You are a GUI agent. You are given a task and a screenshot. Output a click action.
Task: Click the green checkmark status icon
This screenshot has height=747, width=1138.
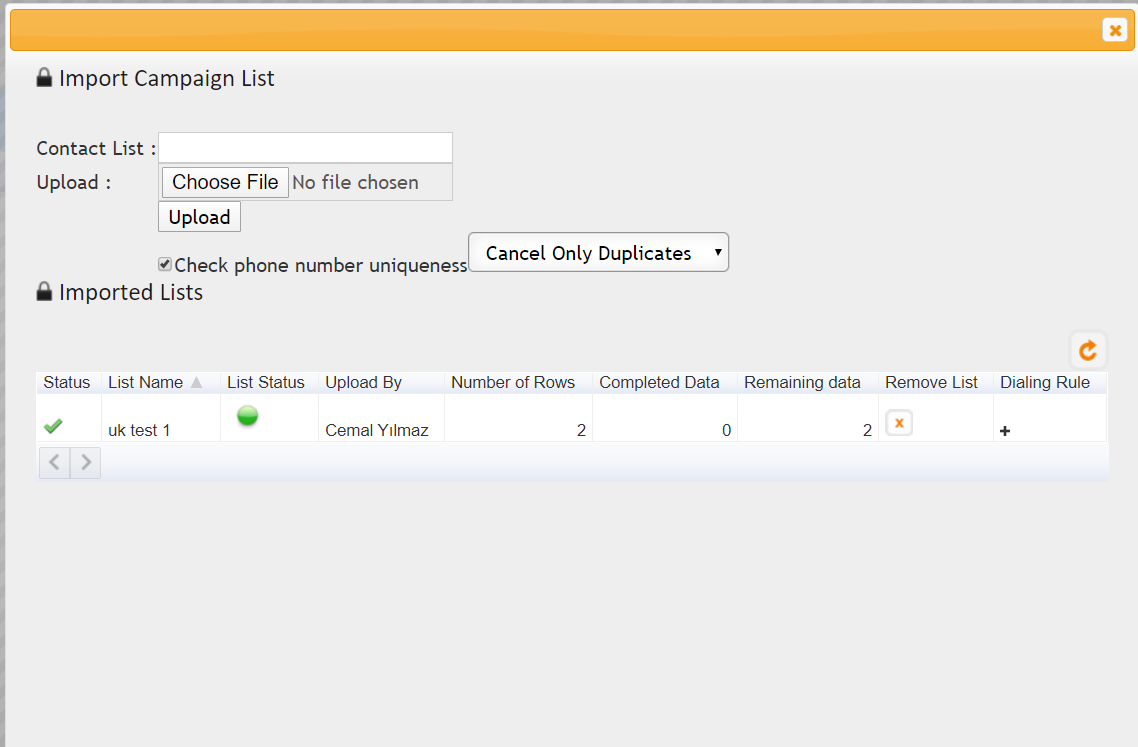coord(53,426)
